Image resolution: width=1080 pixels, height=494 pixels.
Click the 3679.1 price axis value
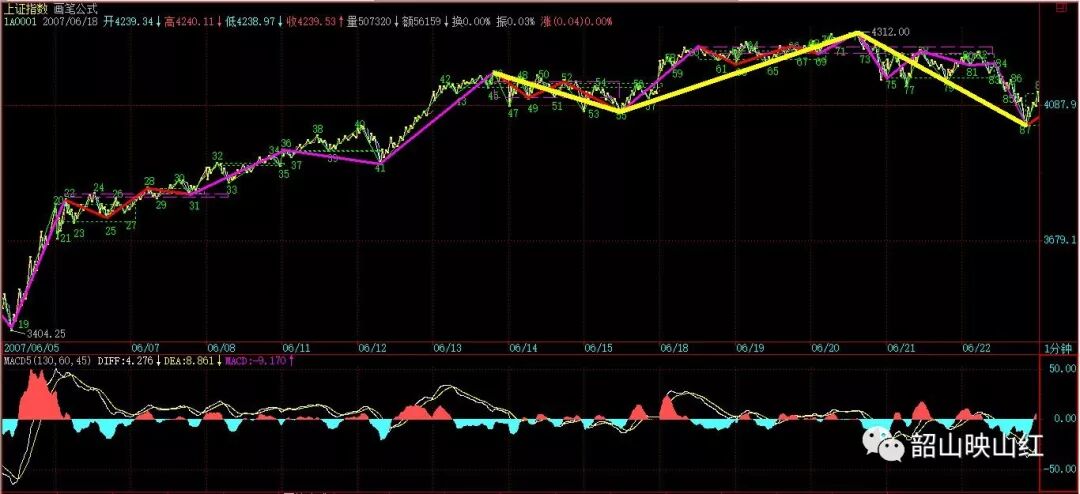click(x=1062, y=240)
